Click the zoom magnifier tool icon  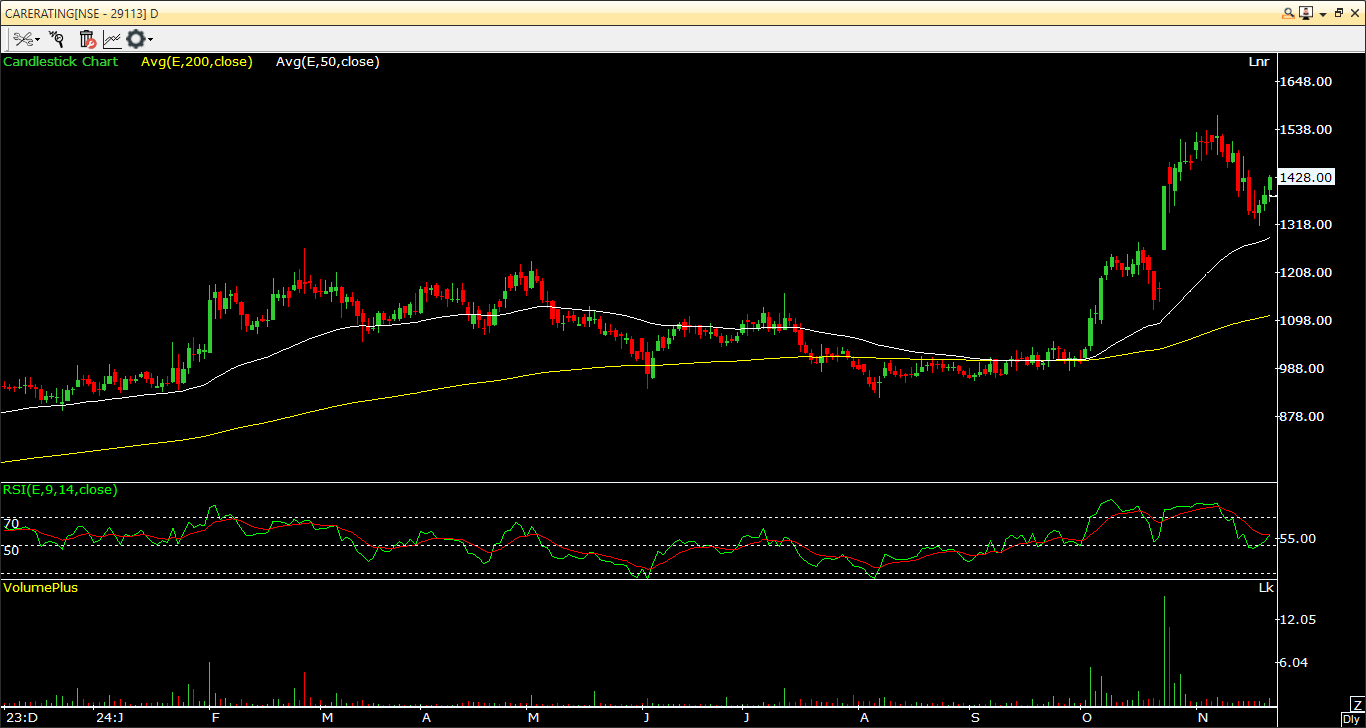pyautogui.click(x=56, y=39)
